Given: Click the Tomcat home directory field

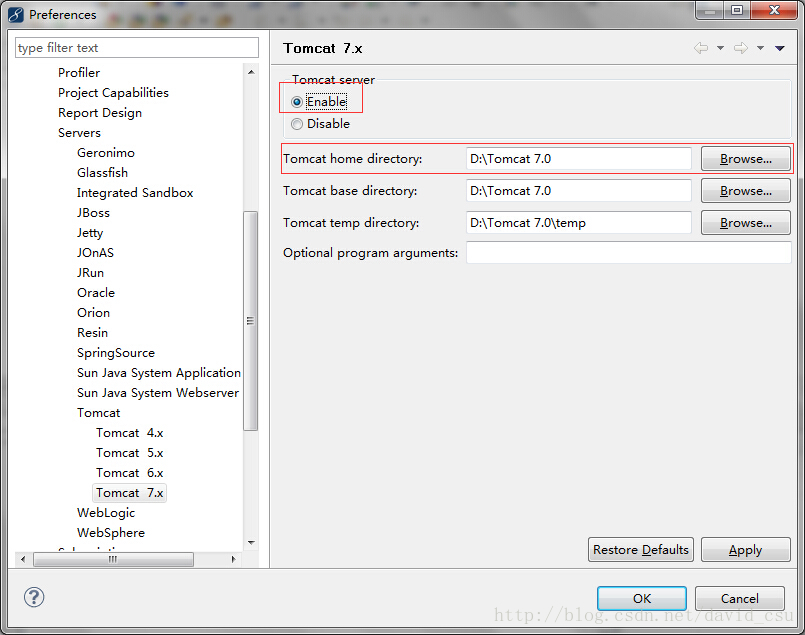Looking at the screenshot, I should 579,159.
